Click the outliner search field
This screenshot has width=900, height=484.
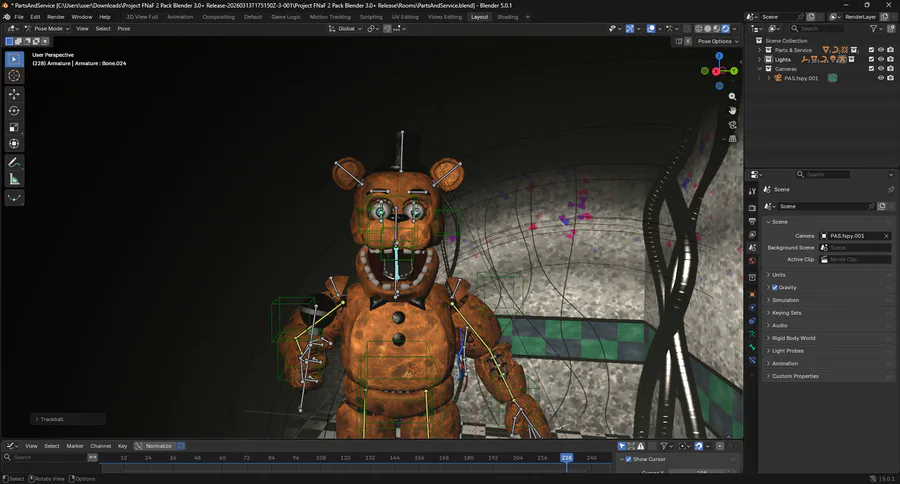tap(816, 28)
